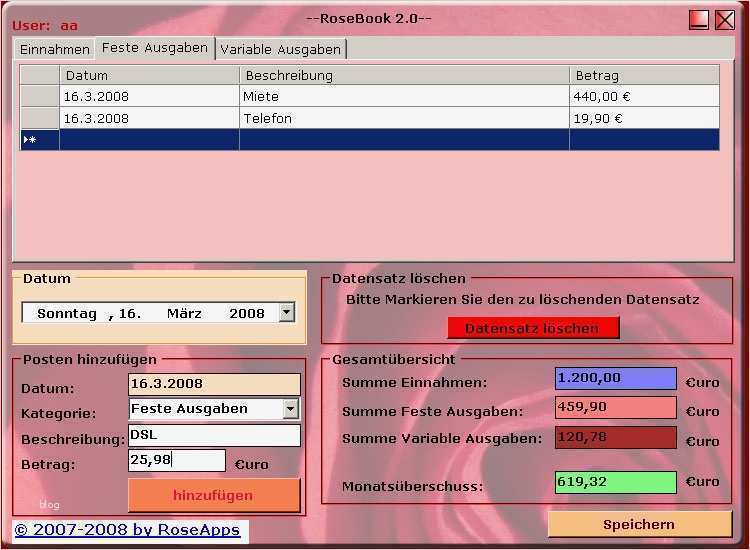Open the date picker calendar dropdown arrow
The height and width of the screenshot is (550, 750).
(287, 313)
